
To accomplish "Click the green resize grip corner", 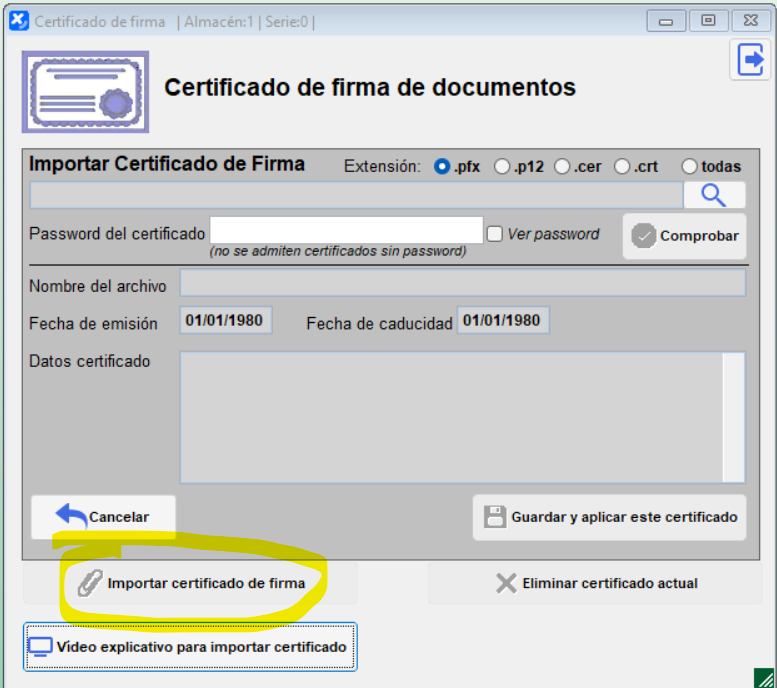I will click(765, 678).
